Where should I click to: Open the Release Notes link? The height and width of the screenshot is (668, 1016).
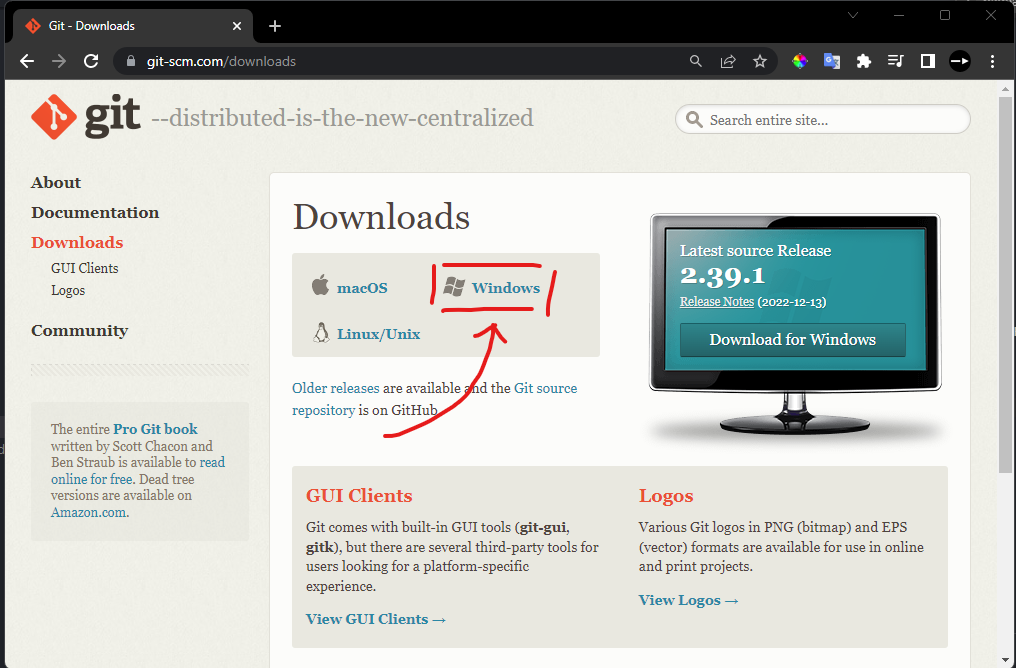(x=717, y=301)
